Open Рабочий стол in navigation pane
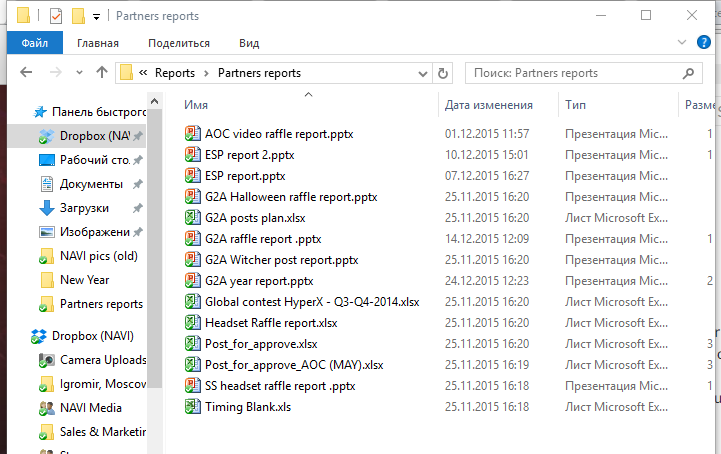721x454 pixels. point(94,160)
